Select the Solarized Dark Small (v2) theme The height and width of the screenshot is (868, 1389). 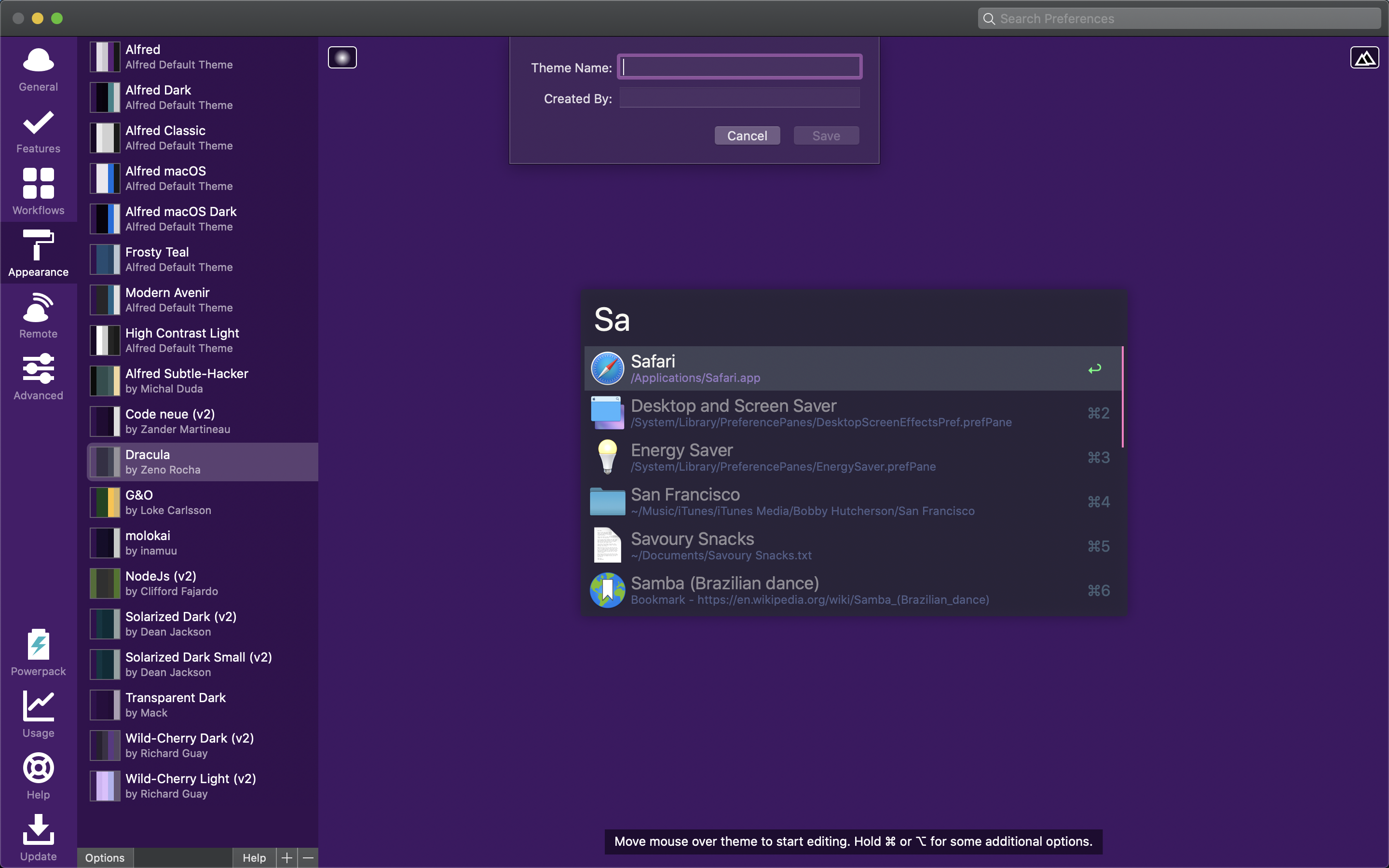pyautogui.click(x=203, y=664)
